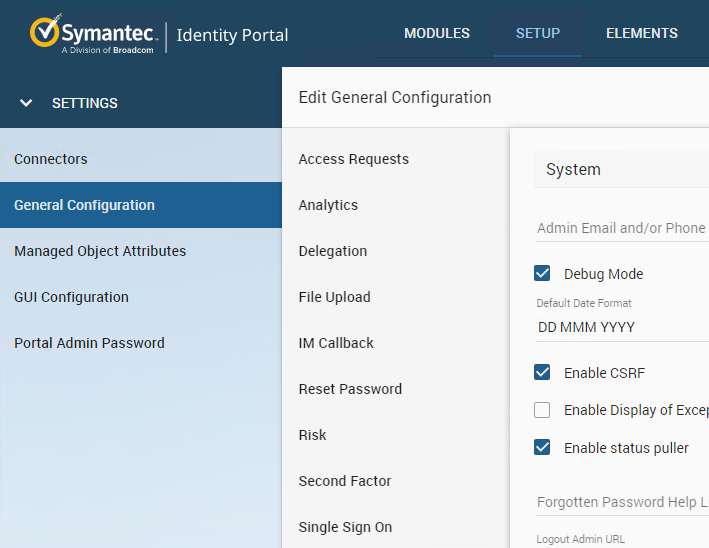Open Managed Object Attributes settings
709x548 pixels.
tap(100, 251)
